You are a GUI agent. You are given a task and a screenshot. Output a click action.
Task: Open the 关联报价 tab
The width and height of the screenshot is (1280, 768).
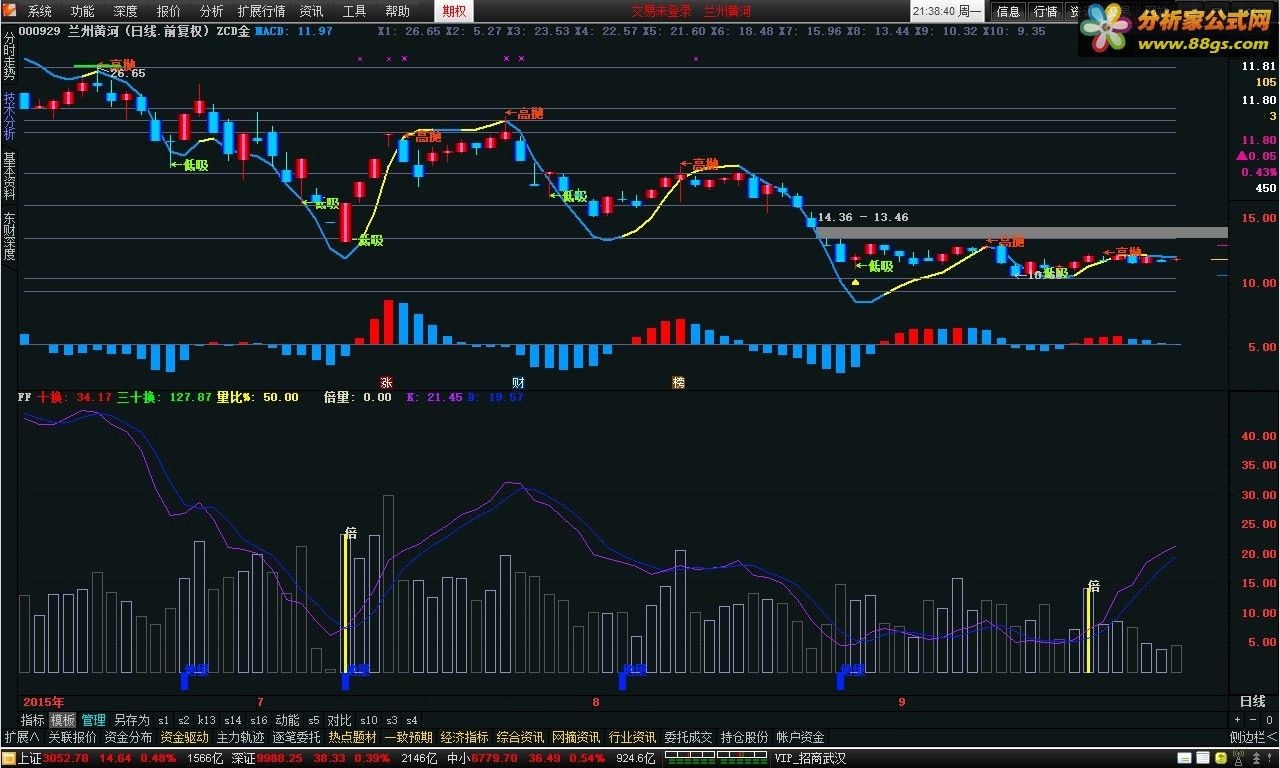tap(72, 737)
